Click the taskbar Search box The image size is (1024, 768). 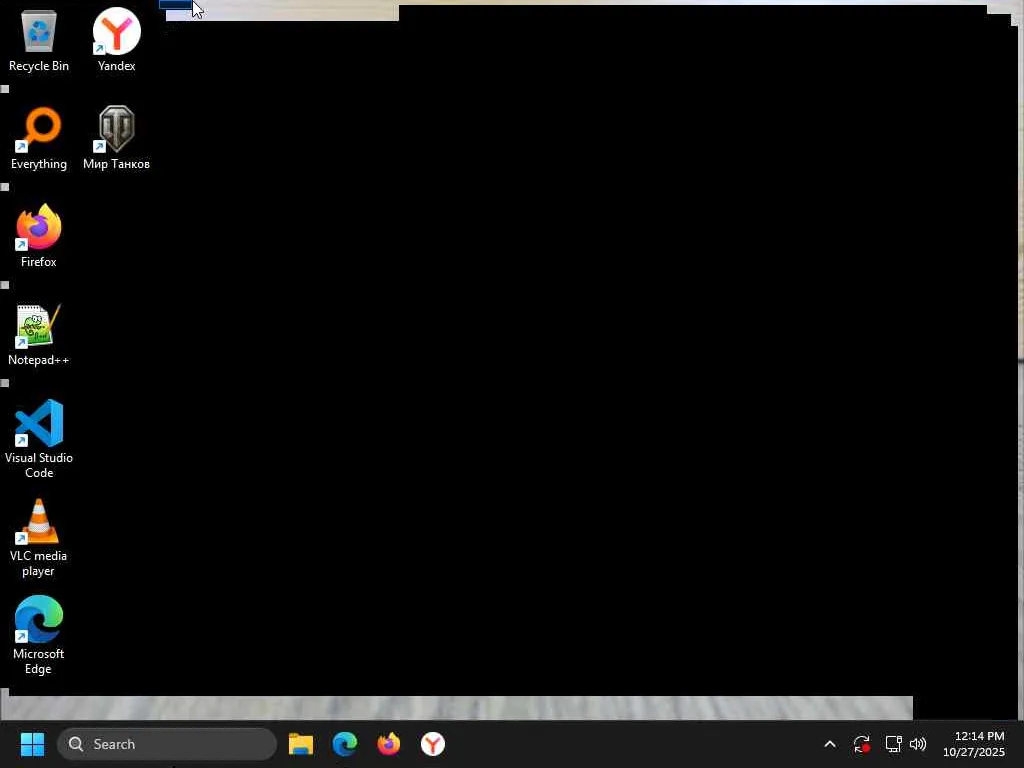coord(167,744)
